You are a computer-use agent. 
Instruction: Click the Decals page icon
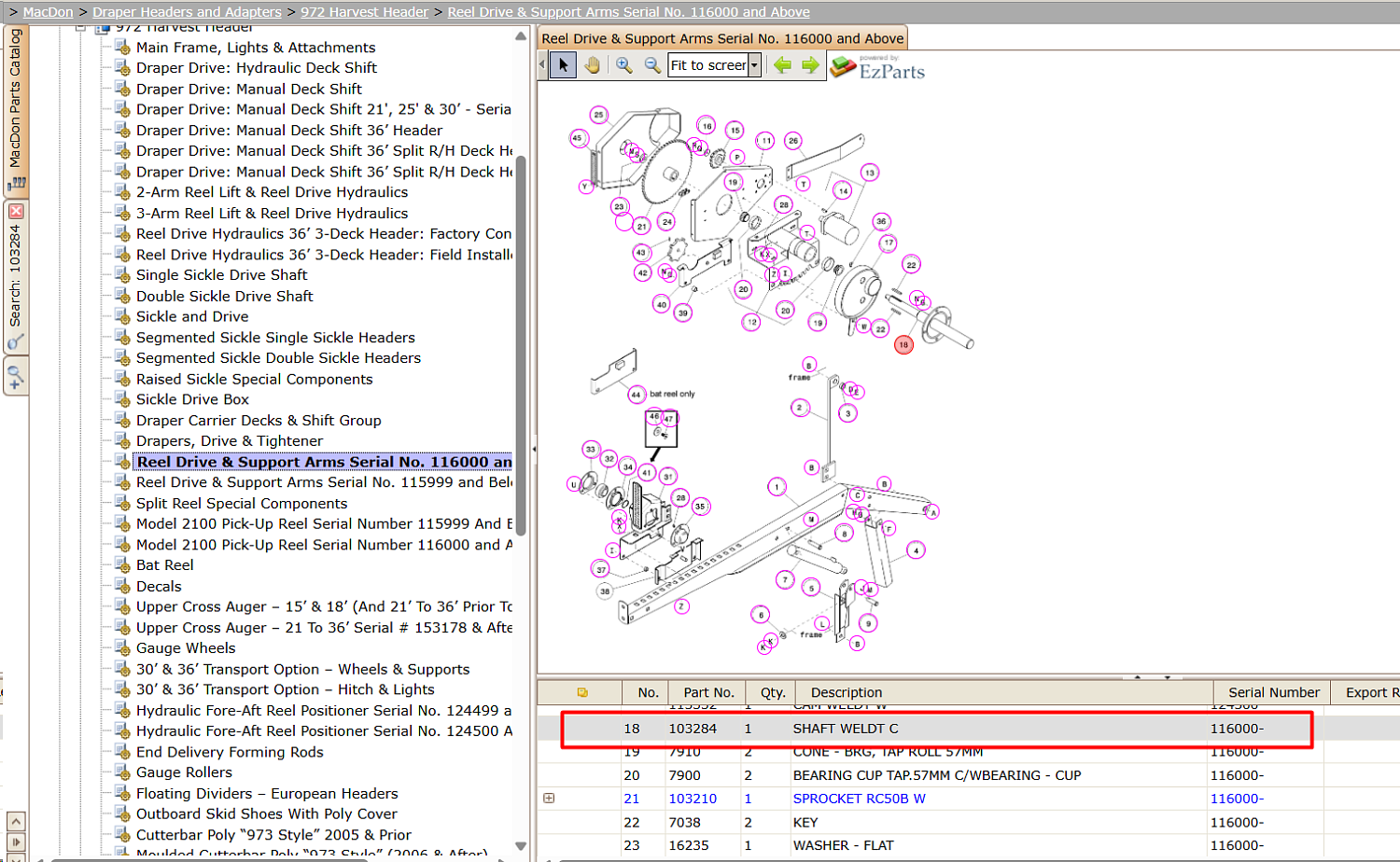(121, 586)
